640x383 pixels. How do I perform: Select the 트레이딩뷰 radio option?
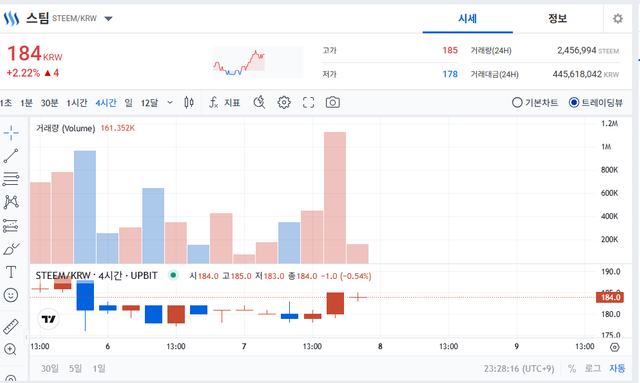[x=596, y=102]
